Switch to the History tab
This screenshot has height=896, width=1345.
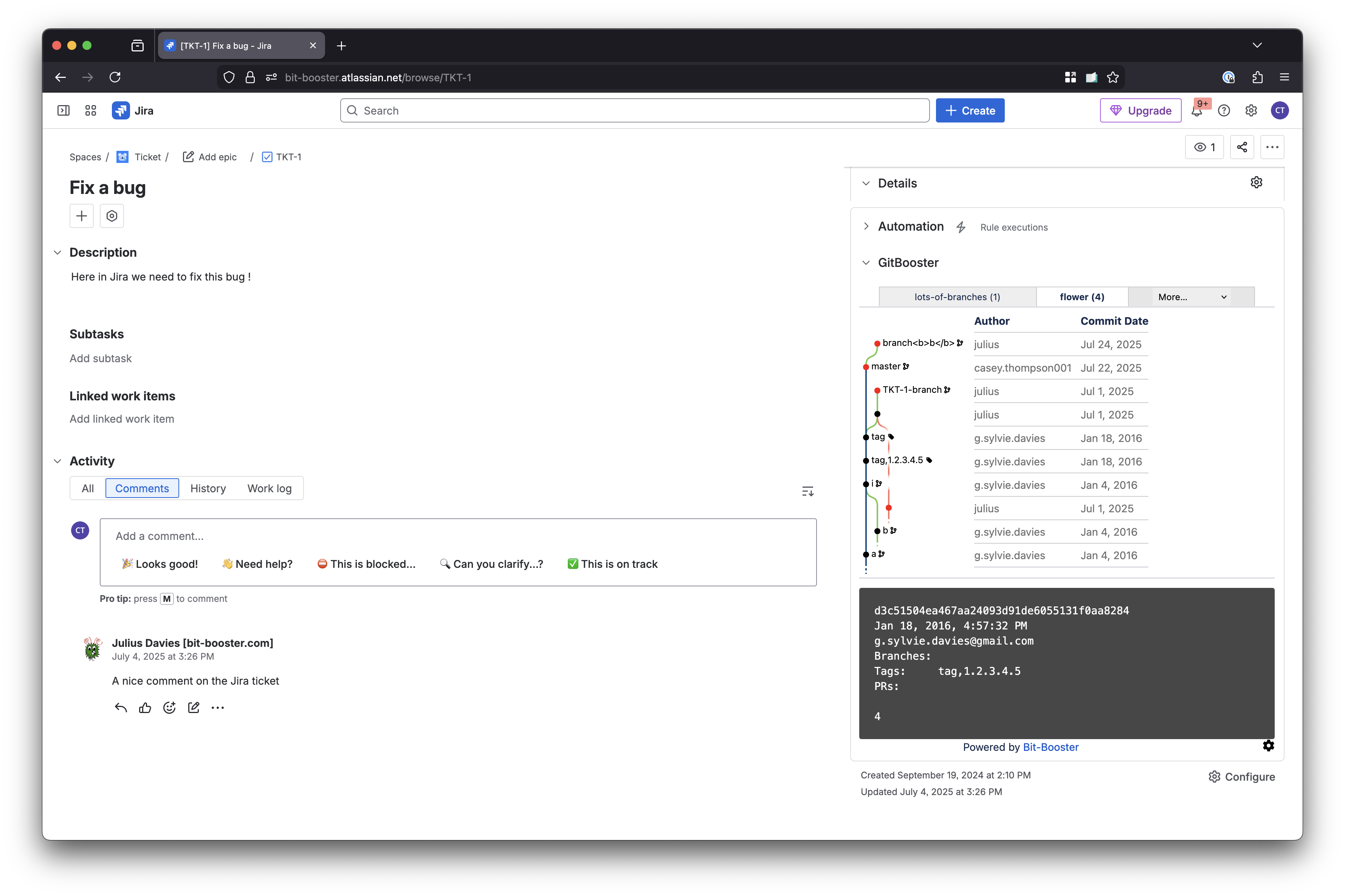(208, 488)
